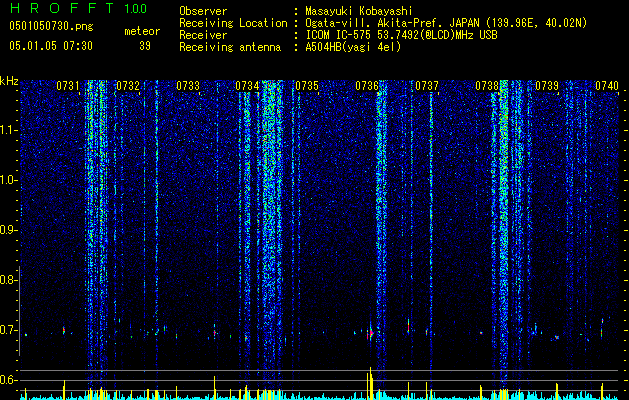Click the tallest yellow power spike near 0736
Image resolution: width=629 pixels, height=400 pixels.
point(370,383)
